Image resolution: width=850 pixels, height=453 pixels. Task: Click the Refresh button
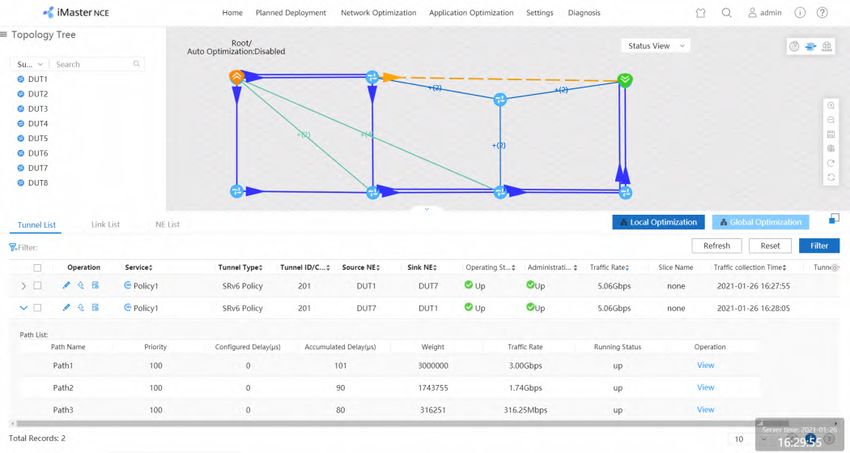[717, 246]
